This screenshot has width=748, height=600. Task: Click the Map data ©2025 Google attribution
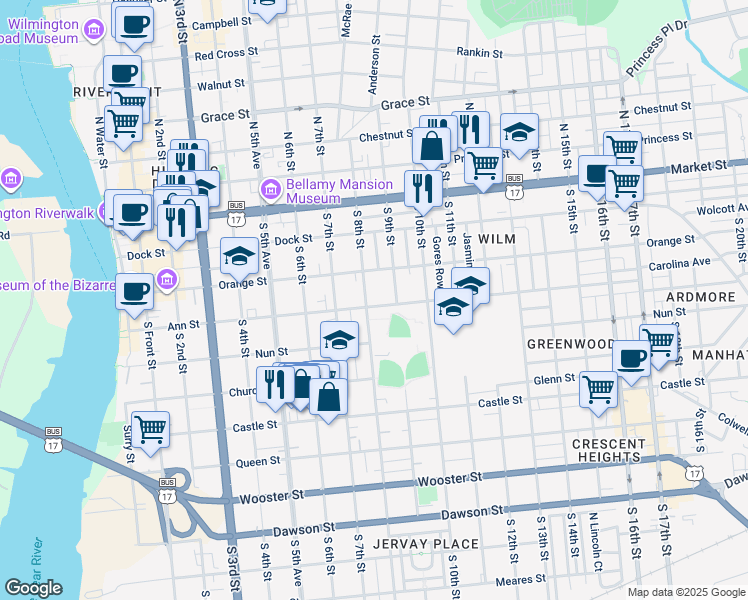coord(686,592)
